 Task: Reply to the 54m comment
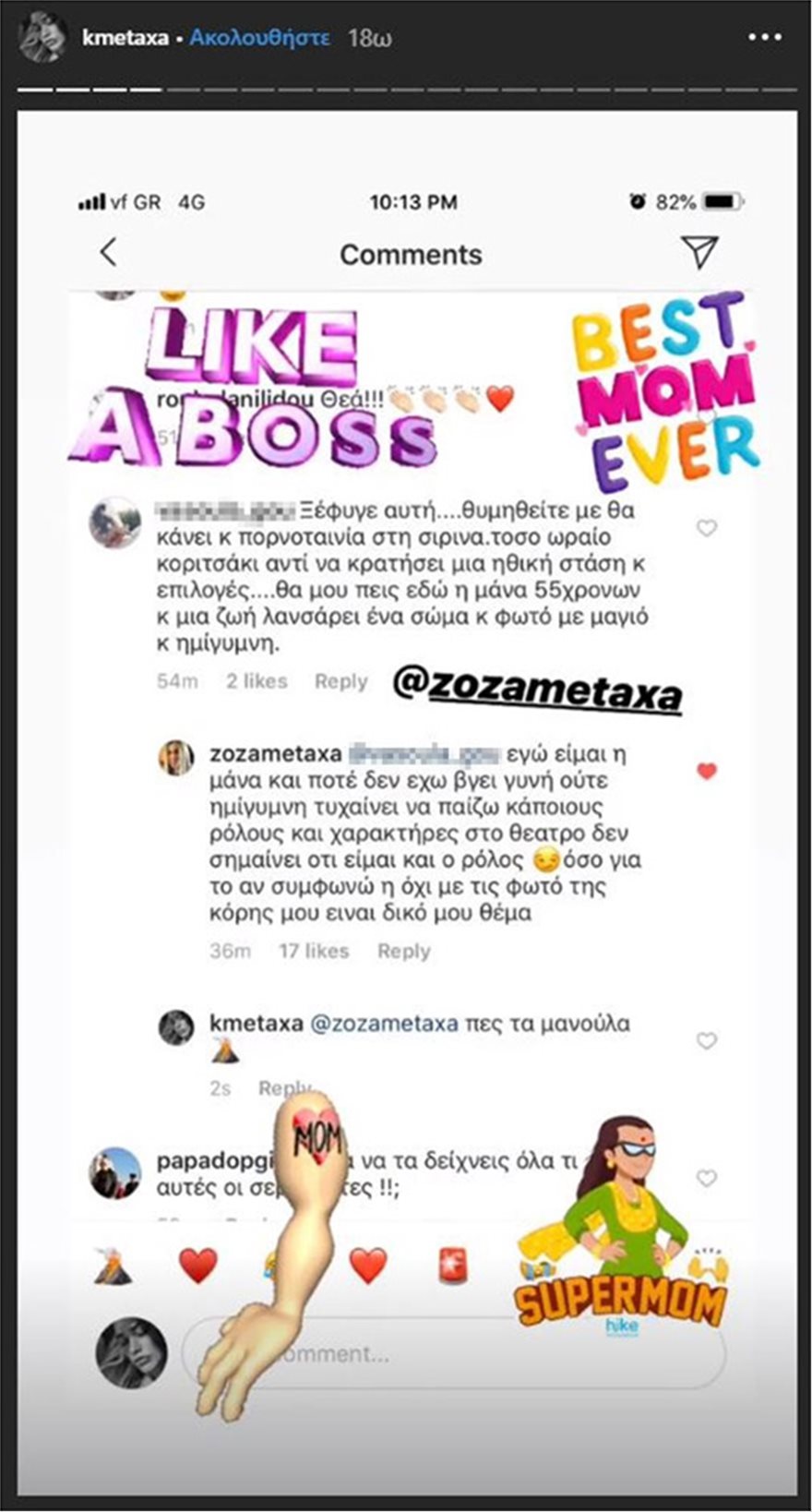click(340, 681)
